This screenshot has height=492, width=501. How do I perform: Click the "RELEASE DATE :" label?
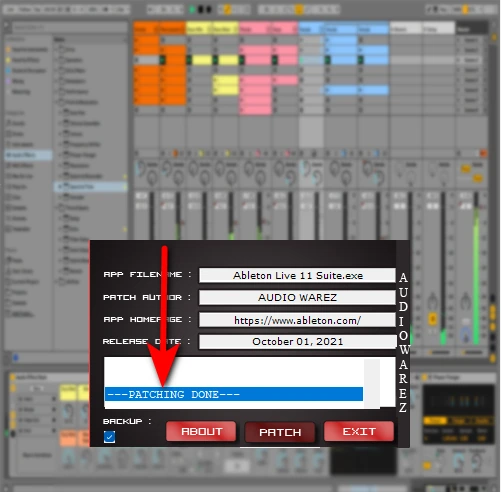[x=147, y=341]
